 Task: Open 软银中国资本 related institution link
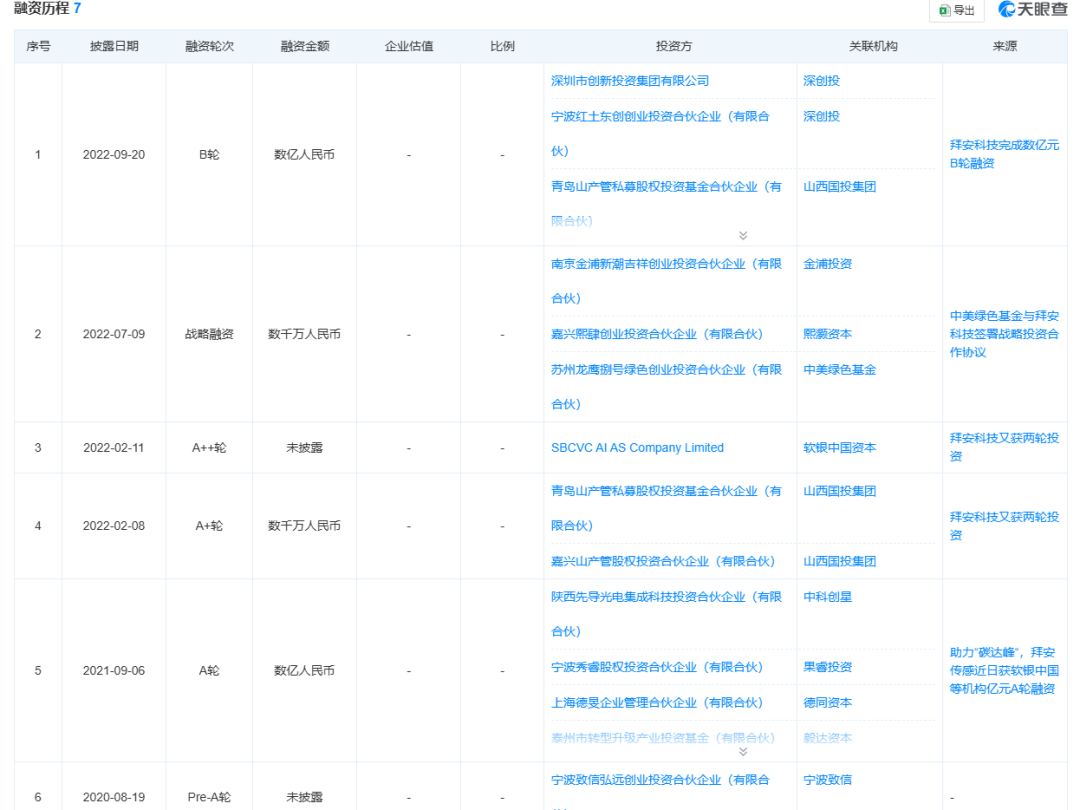click(839, 448)
